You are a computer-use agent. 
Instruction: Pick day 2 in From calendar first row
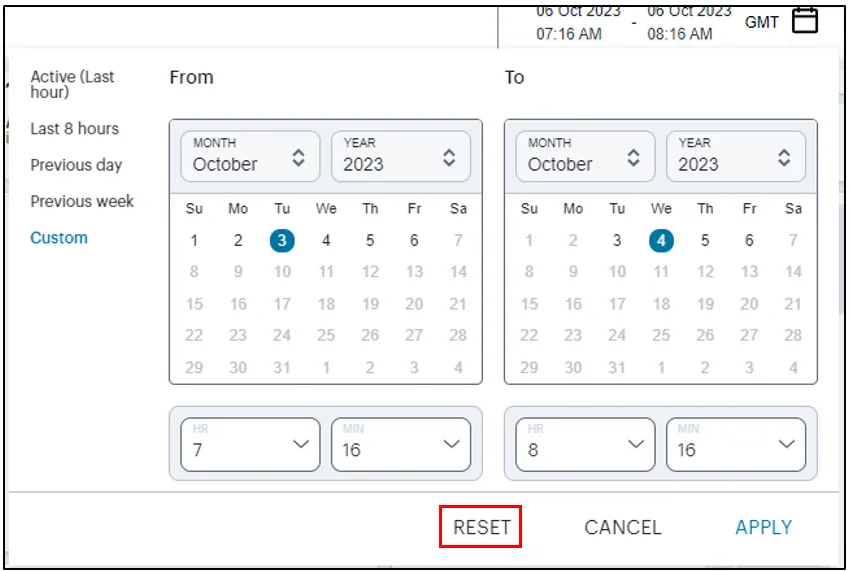[x=238, y=240]
